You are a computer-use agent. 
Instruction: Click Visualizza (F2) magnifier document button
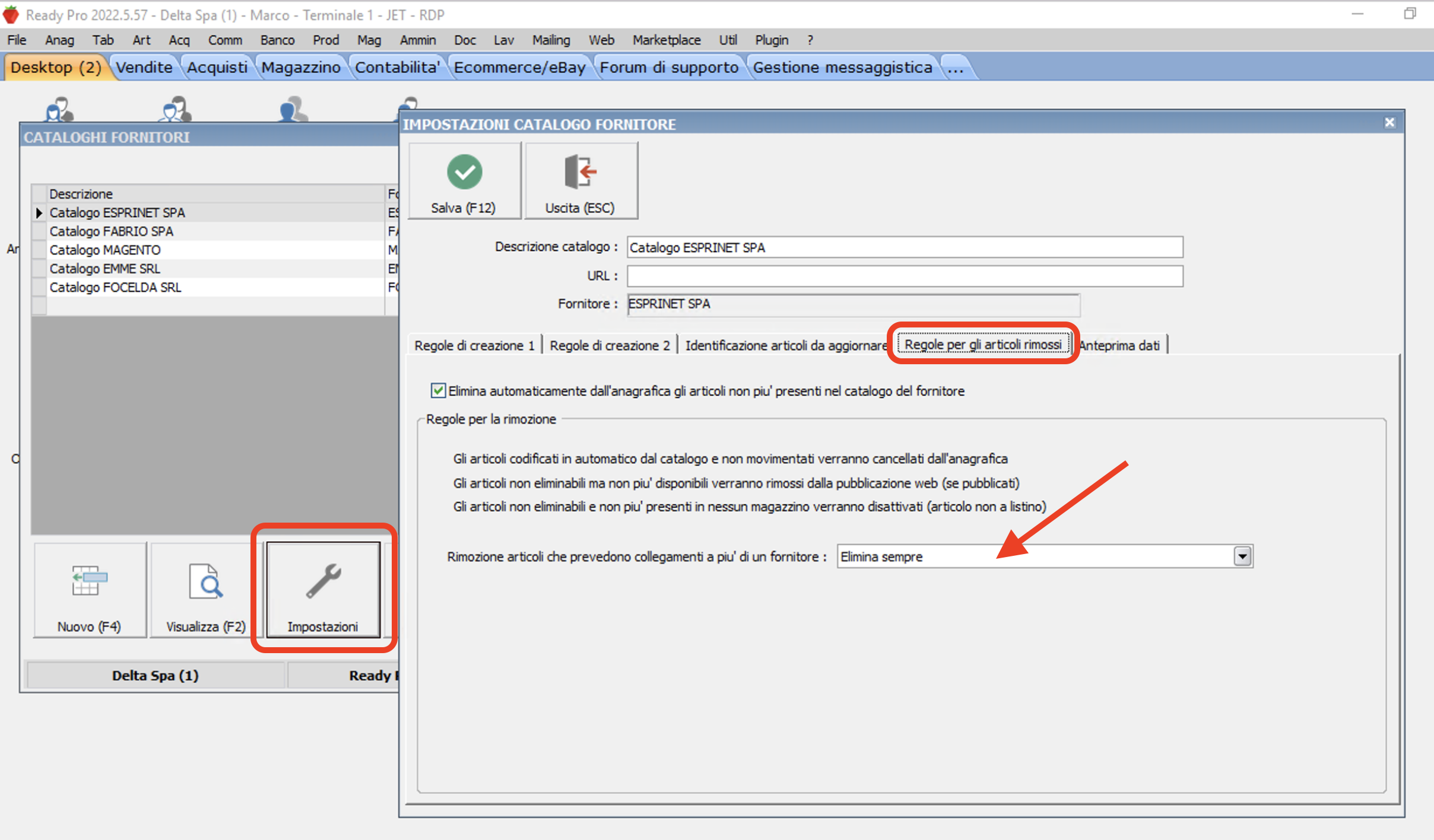pyautogui.click(x=206, y=590)
